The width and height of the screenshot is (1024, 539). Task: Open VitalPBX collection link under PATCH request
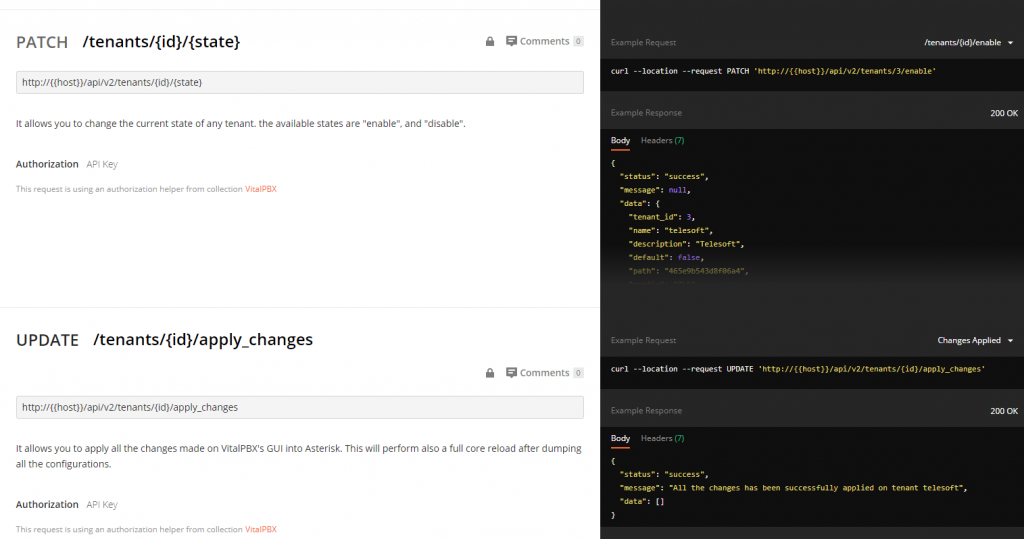261,189
